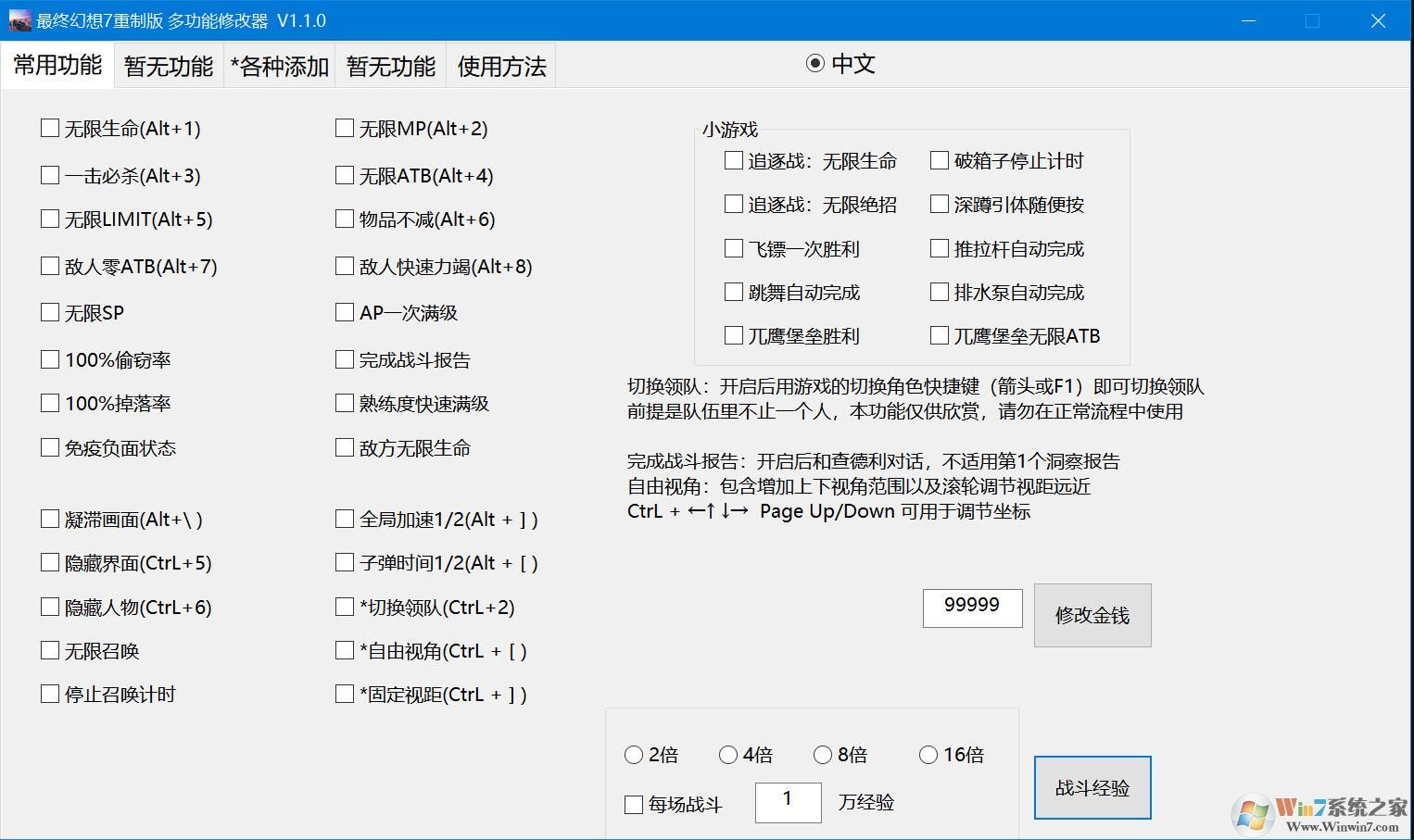1414x840 pixels.
Task: Switch to the *各种添加 tab
Action: coord(278,65)
